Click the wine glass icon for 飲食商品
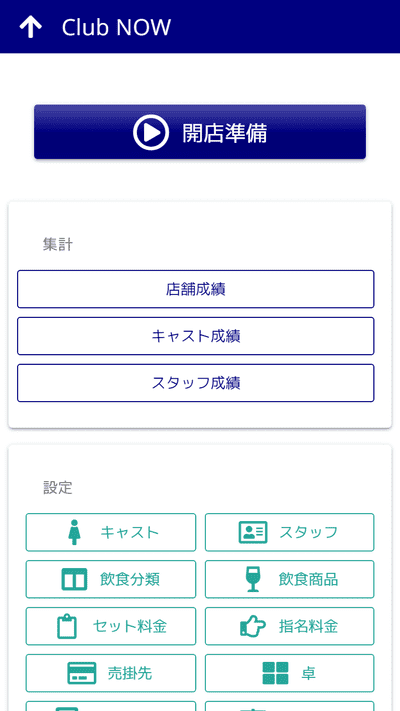Viewport: 400px width, 711px height. pos(253,580)
